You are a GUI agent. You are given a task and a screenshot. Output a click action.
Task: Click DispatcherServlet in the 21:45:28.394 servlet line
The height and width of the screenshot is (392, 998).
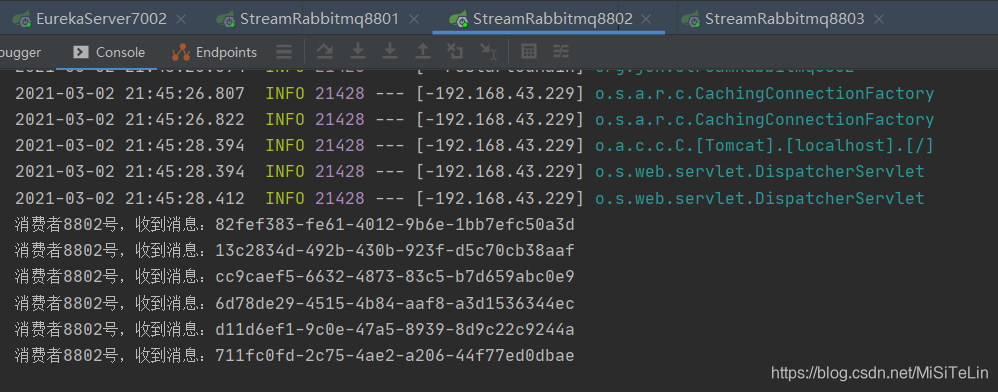pos(839,172)
